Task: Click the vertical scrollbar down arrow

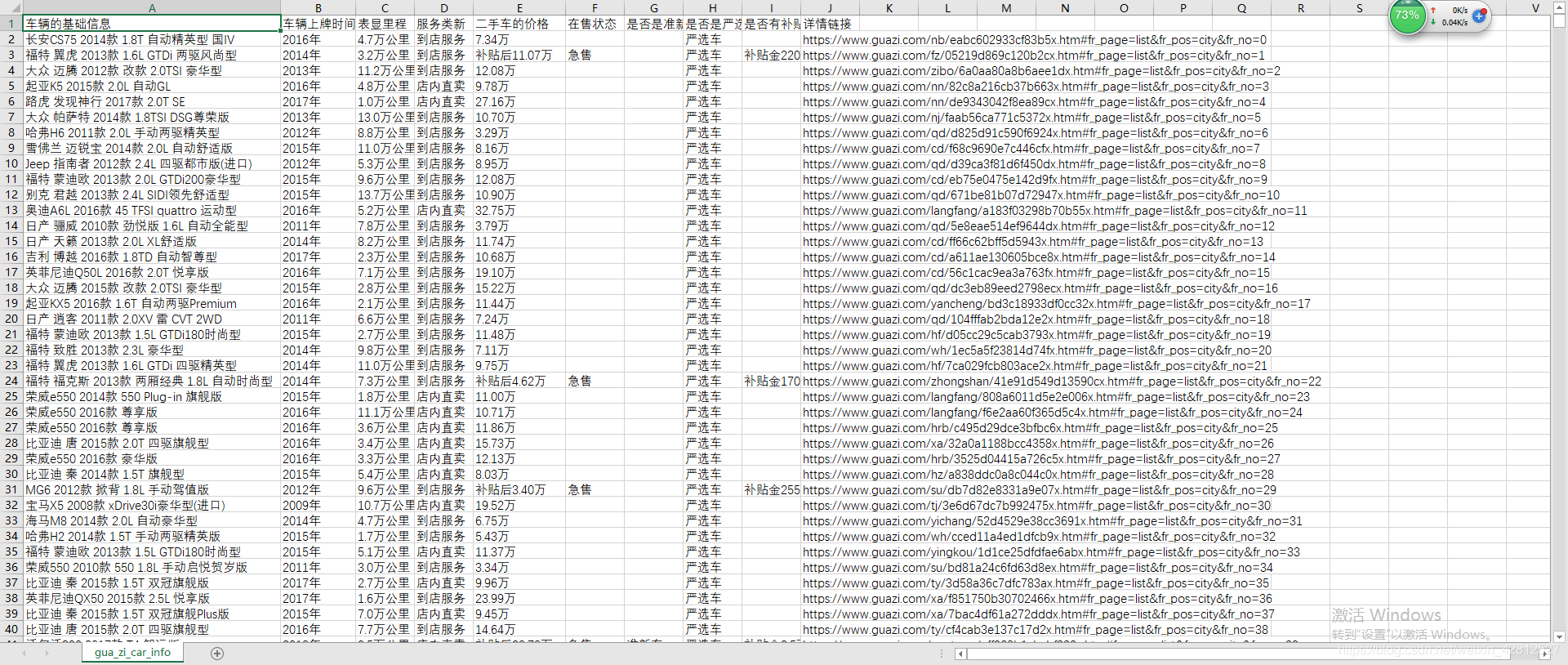Action: [x=1559, y=636]
